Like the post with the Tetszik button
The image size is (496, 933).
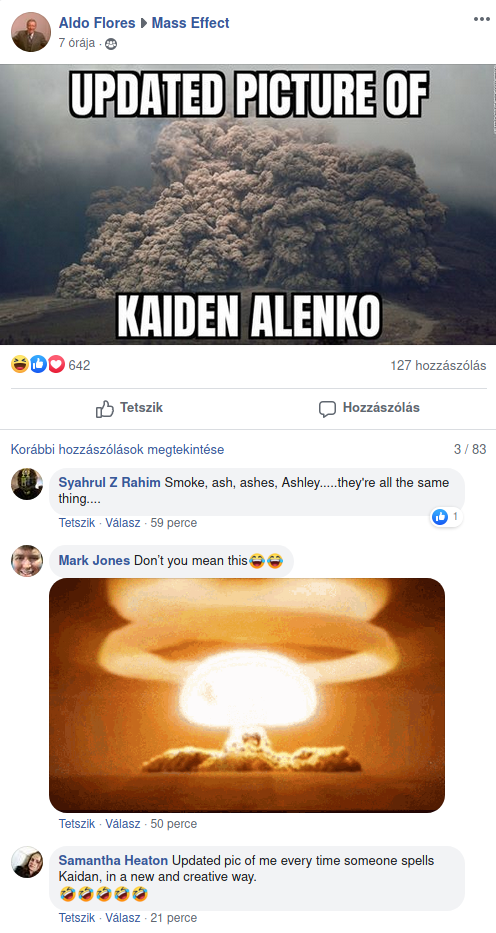coord(129,408)
